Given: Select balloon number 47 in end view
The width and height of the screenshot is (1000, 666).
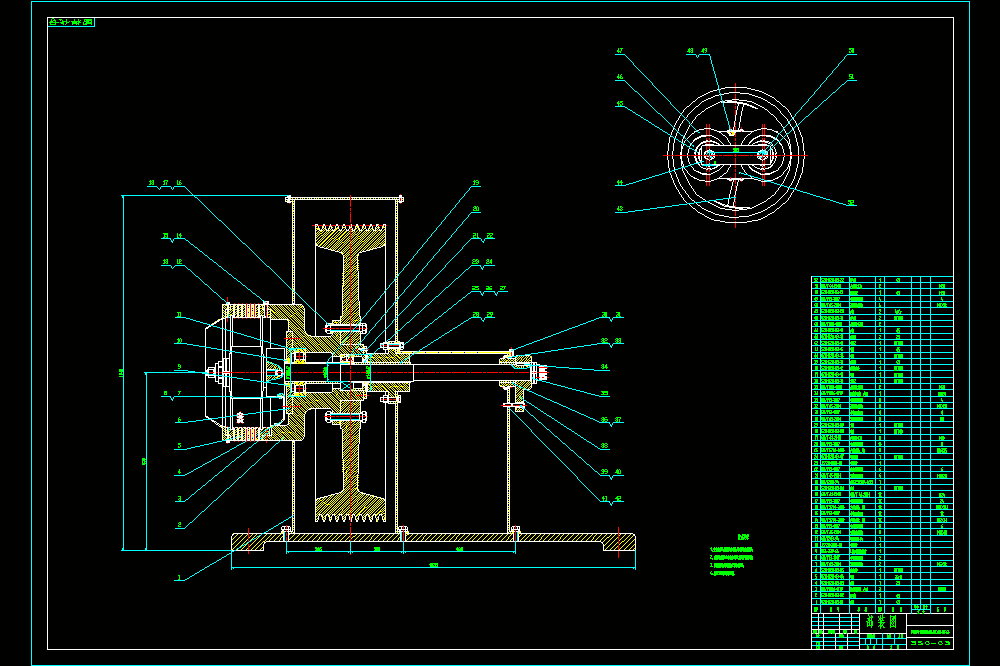Looking at the screenshot, I should click(x=619, y=51).
